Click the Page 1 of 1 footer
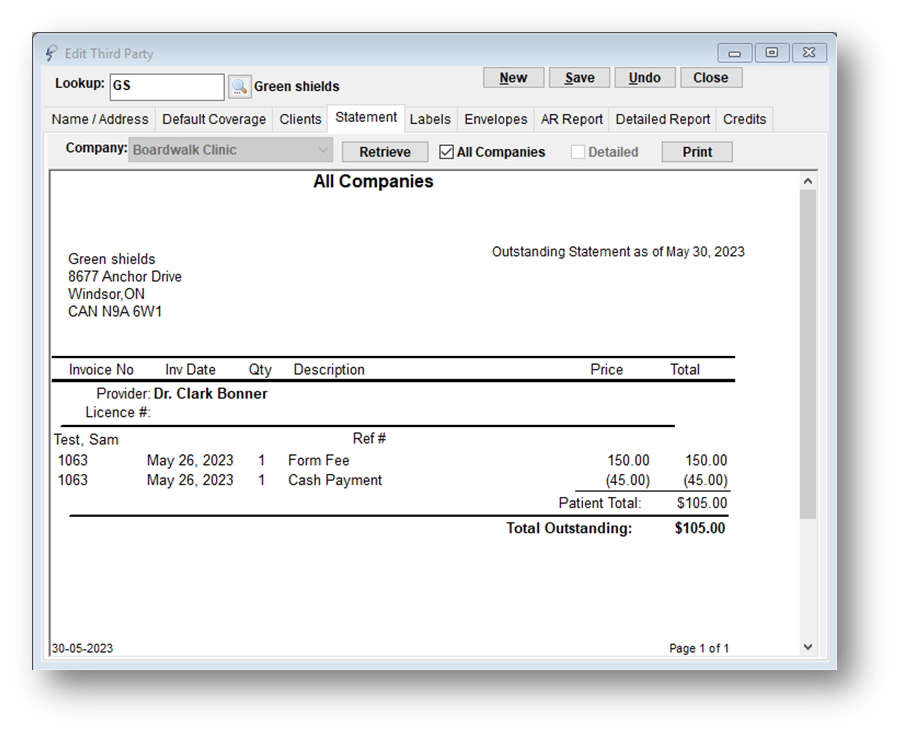The height and width of the screenshot is (735, 902). pos(699,648)
